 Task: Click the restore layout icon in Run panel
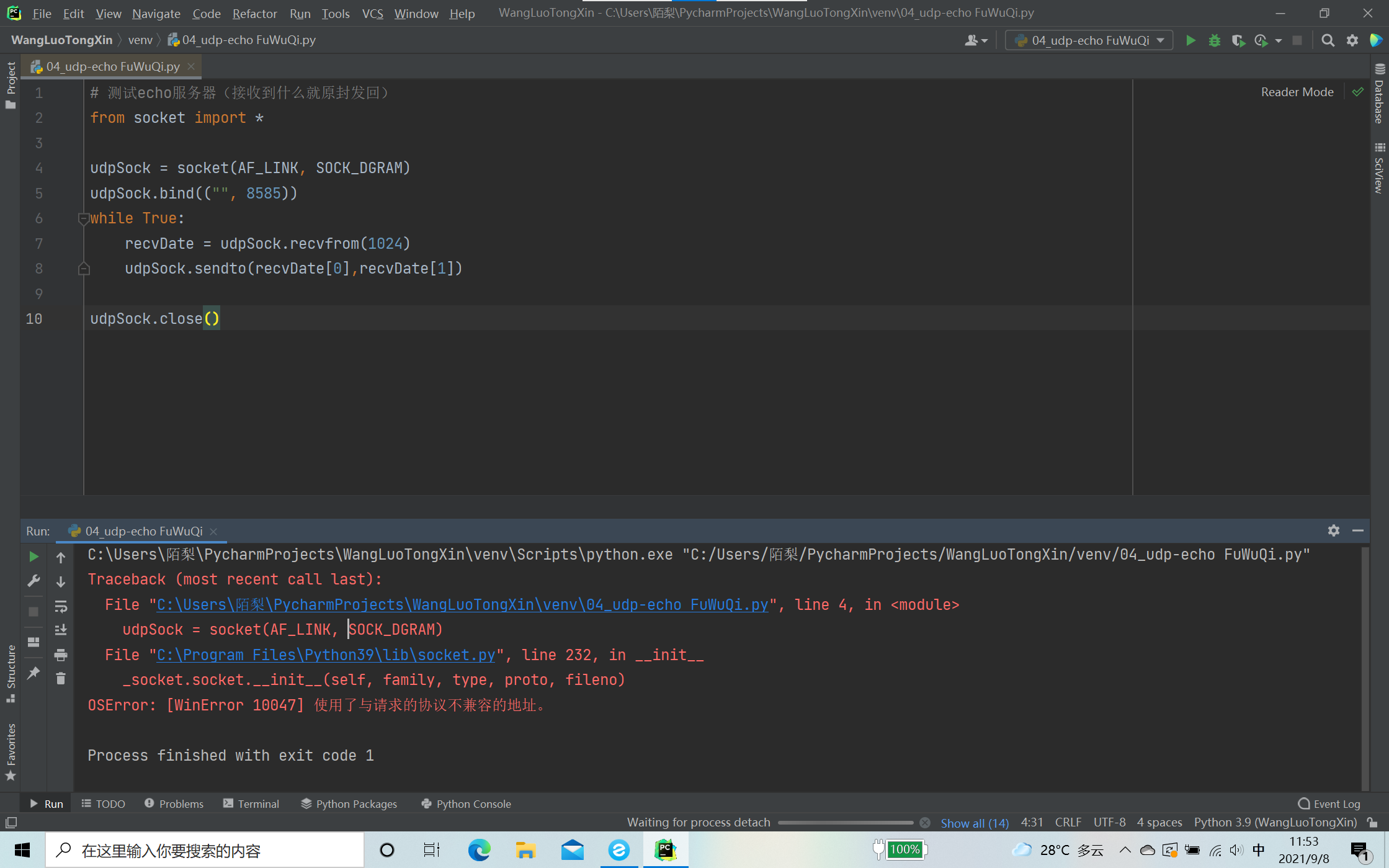pyautogui.click(x=33, y=642)
